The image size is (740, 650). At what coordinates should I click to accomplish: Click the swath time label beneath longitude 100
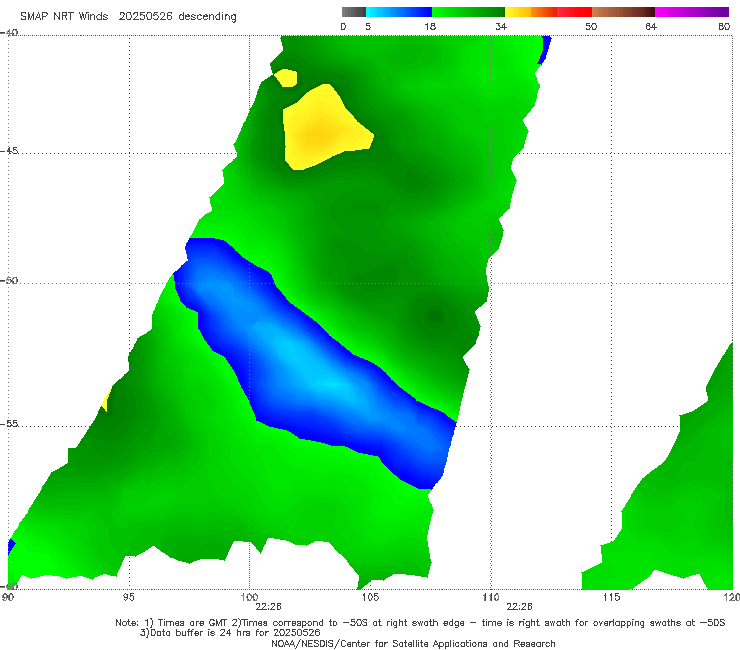click(269, 607)
